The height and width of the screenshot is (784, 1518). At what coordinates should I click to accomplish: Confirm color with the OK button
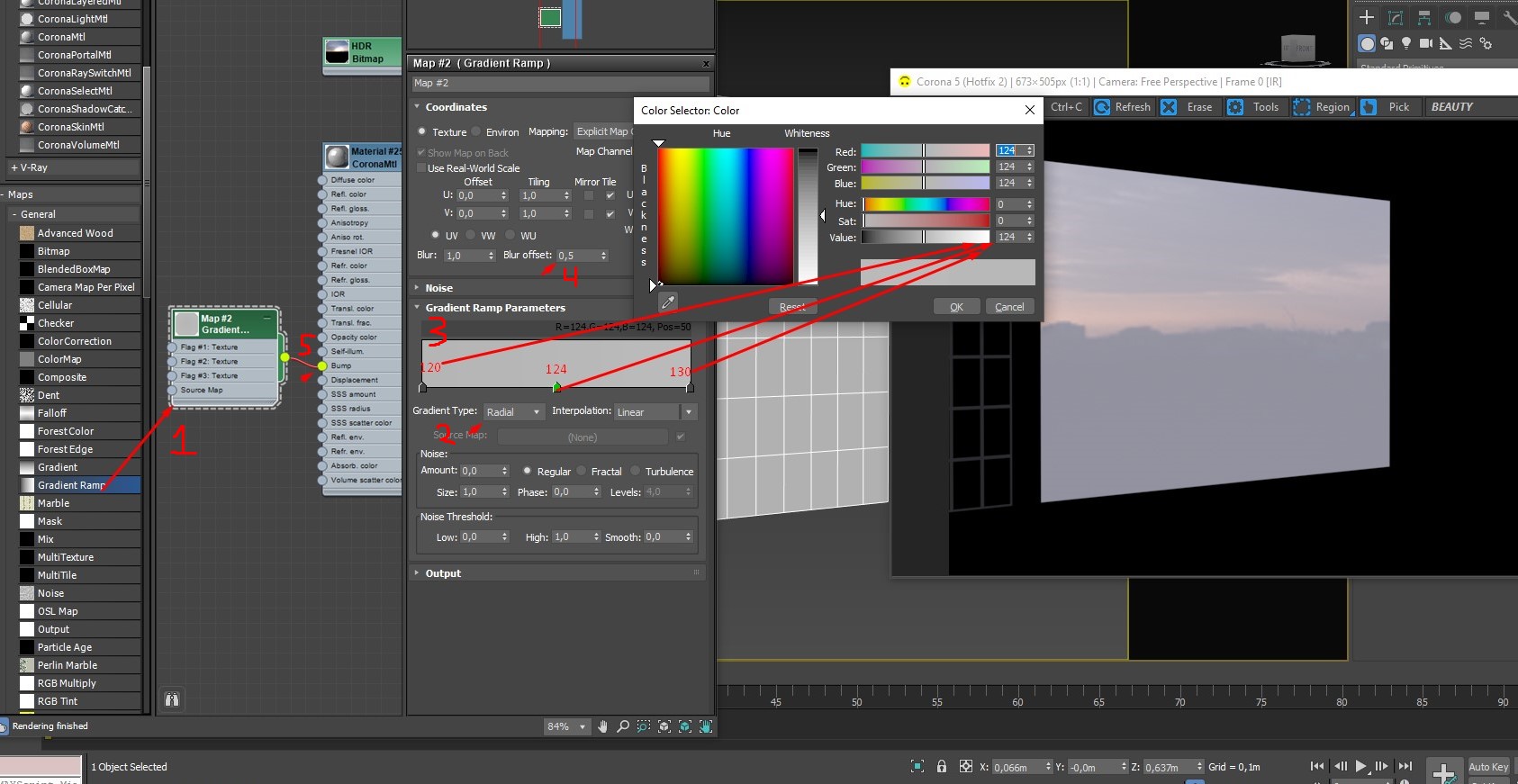[x=957, y=307]
